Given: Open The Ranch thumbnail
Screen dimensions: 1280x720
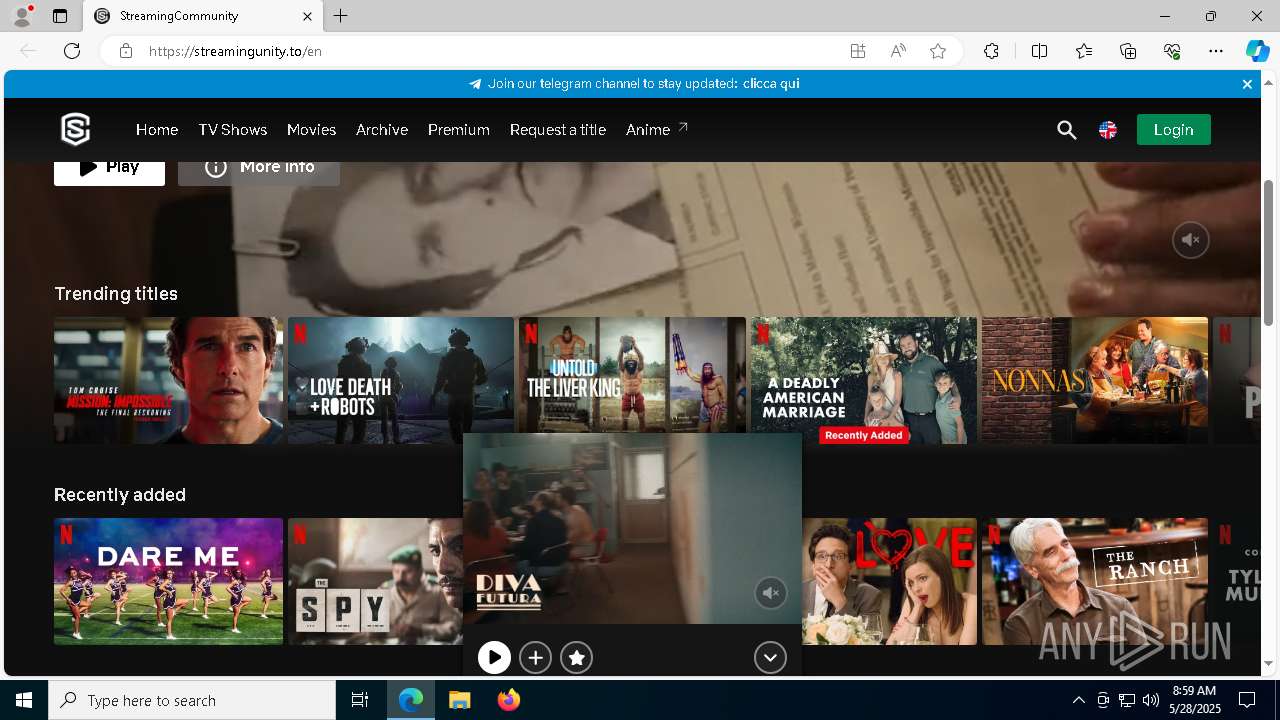Looking at the screenshot, I should click(1095, 581).
